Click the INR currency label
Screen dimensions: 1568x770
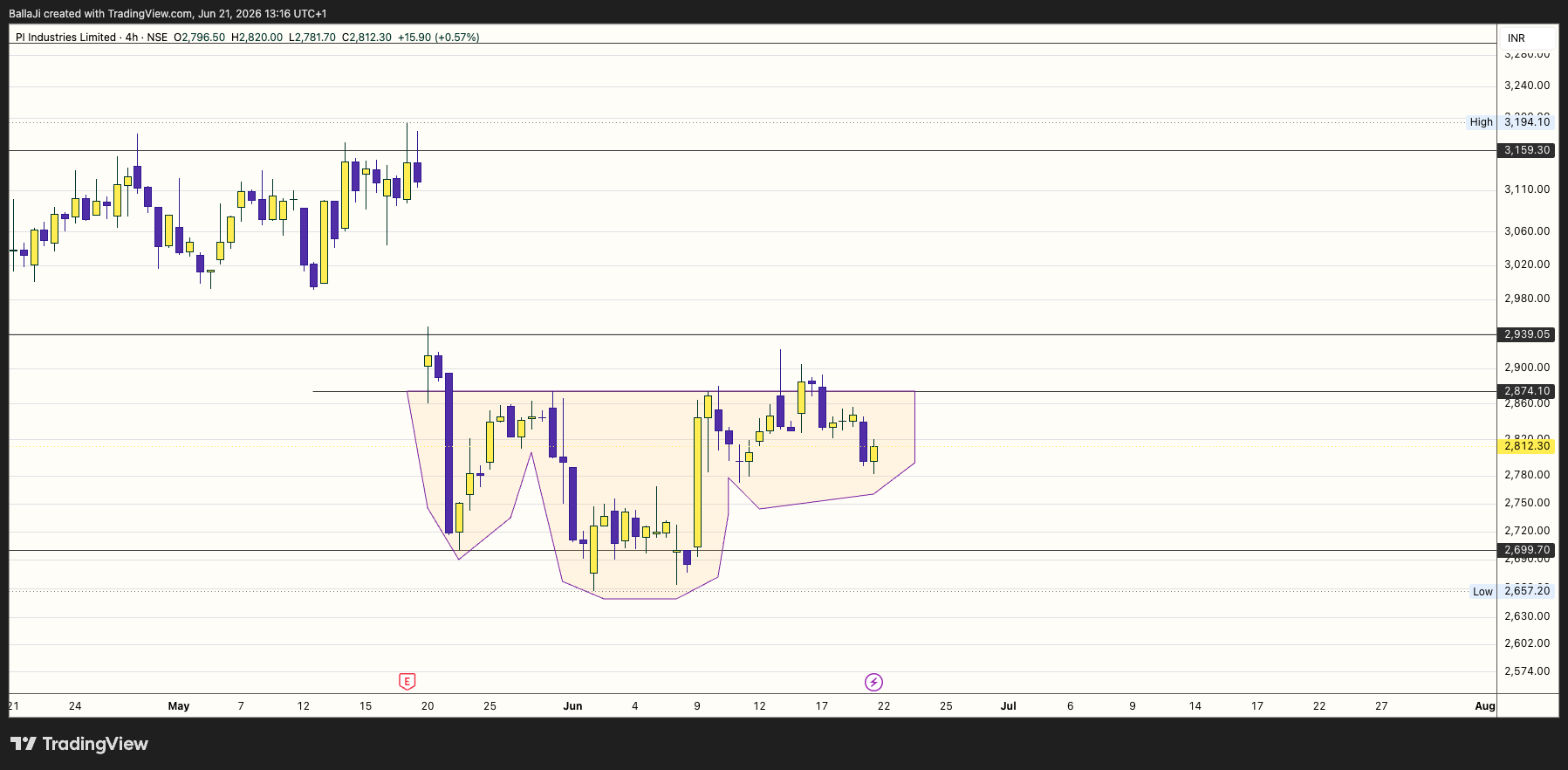pos(1517,38)
